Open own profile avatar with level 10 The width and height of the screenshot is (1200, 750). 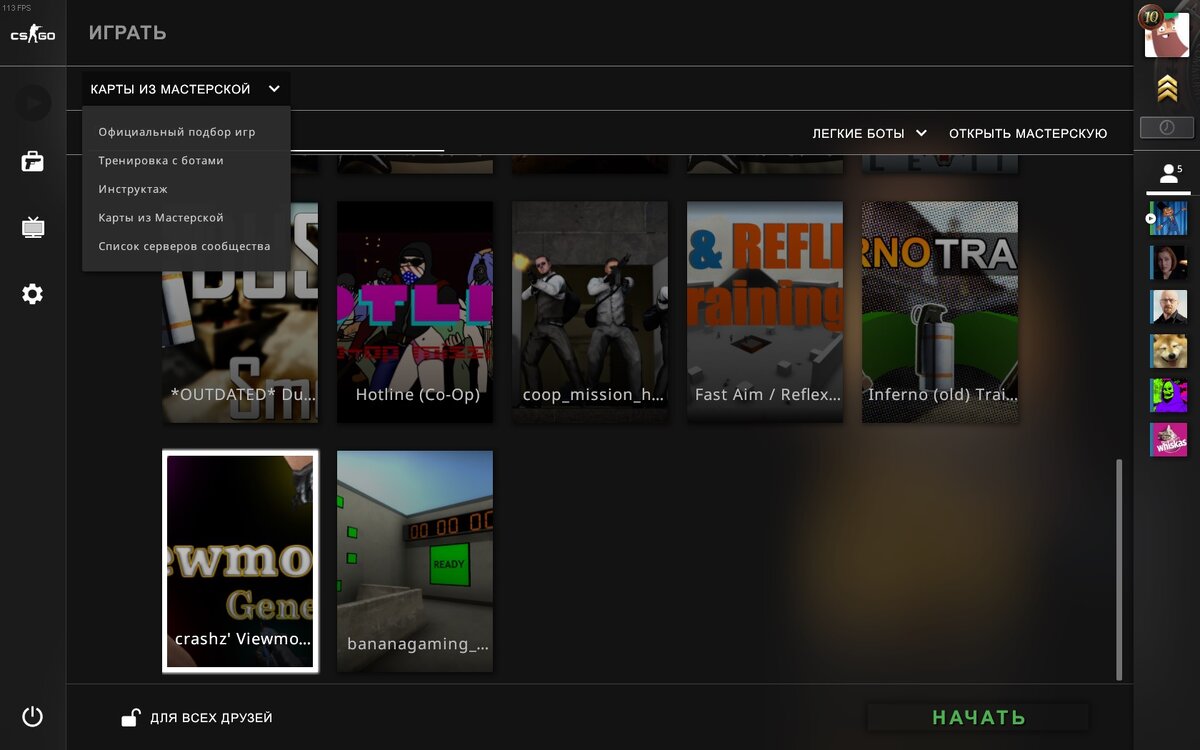click(1166, 34)
